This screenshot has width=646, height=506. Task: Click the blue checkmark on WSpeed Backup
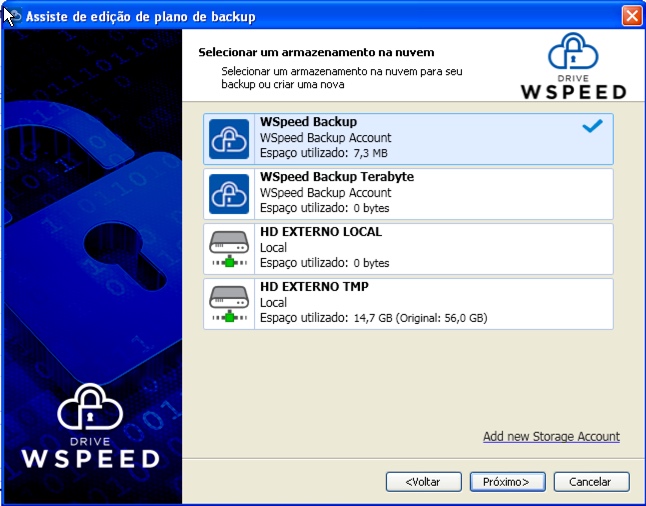click(x=592, y=126)
